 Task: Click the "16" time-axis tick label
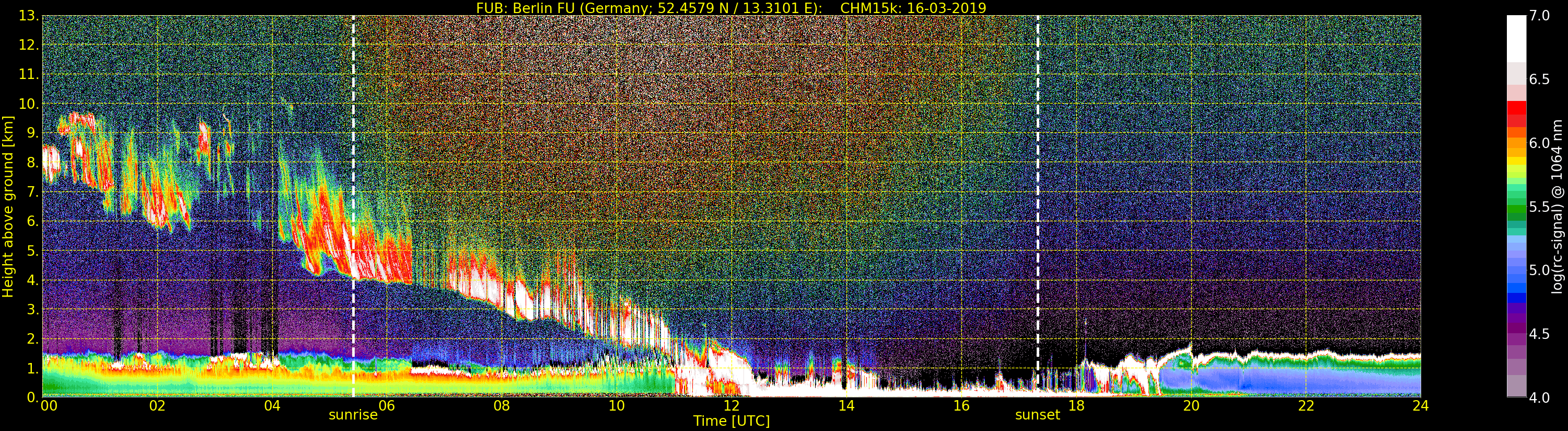[961, 406]
